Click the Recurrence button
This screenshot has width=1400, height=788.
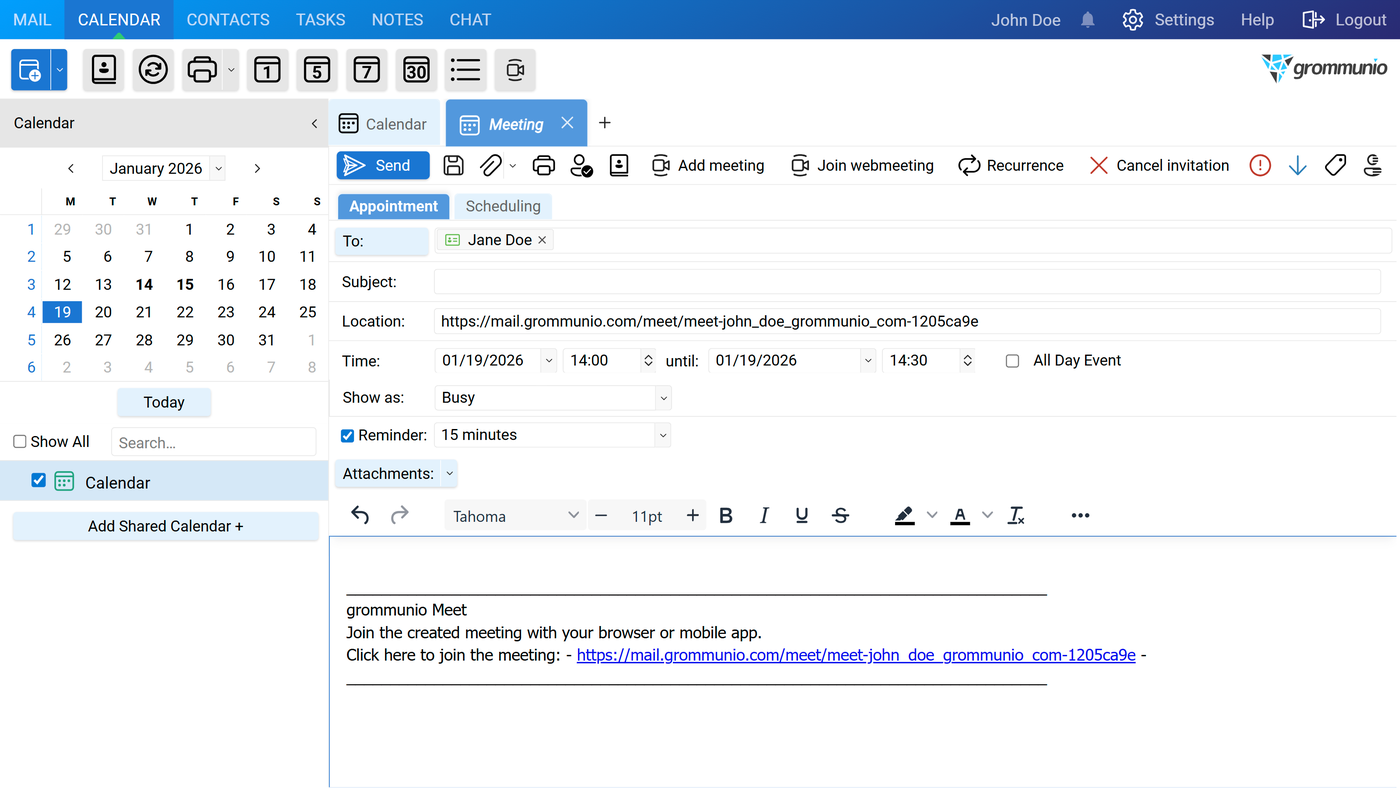[1010, 165]
